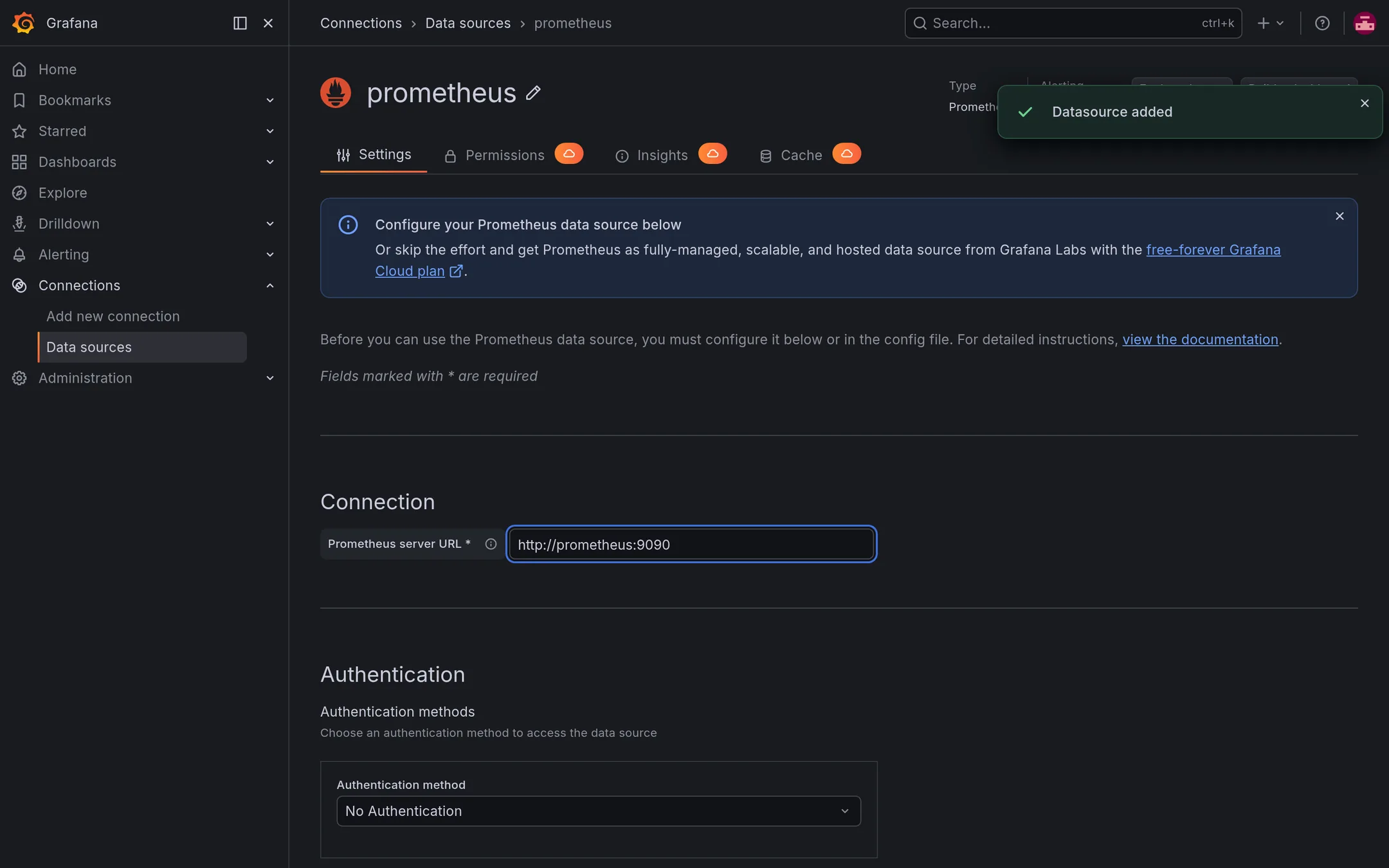Click the info icon next to Prometheus server URL
This screenshot has width=1389, height=868.
click(491, 544)
